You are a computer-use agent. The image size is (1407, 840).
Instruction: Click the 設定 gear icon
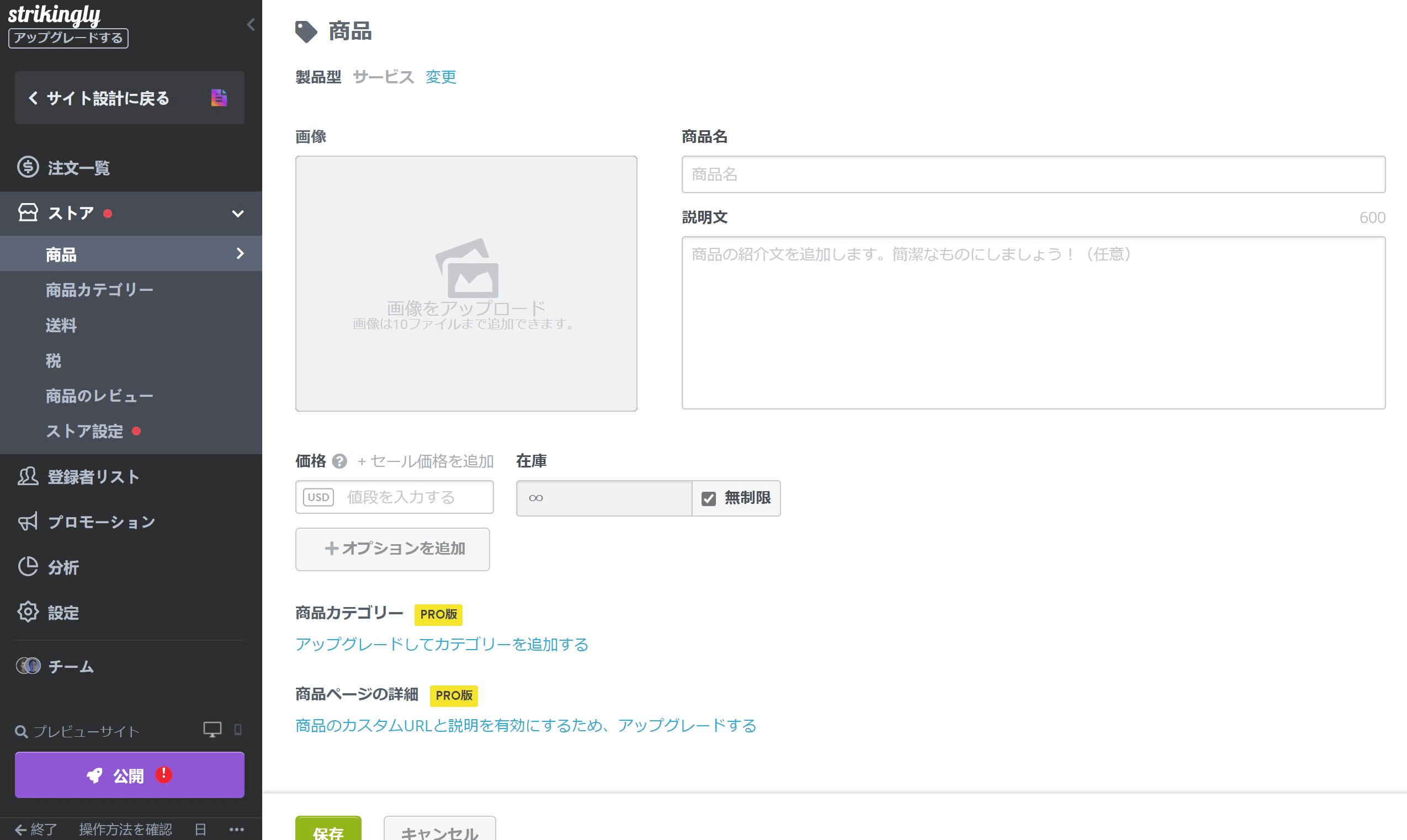[28, 612]
